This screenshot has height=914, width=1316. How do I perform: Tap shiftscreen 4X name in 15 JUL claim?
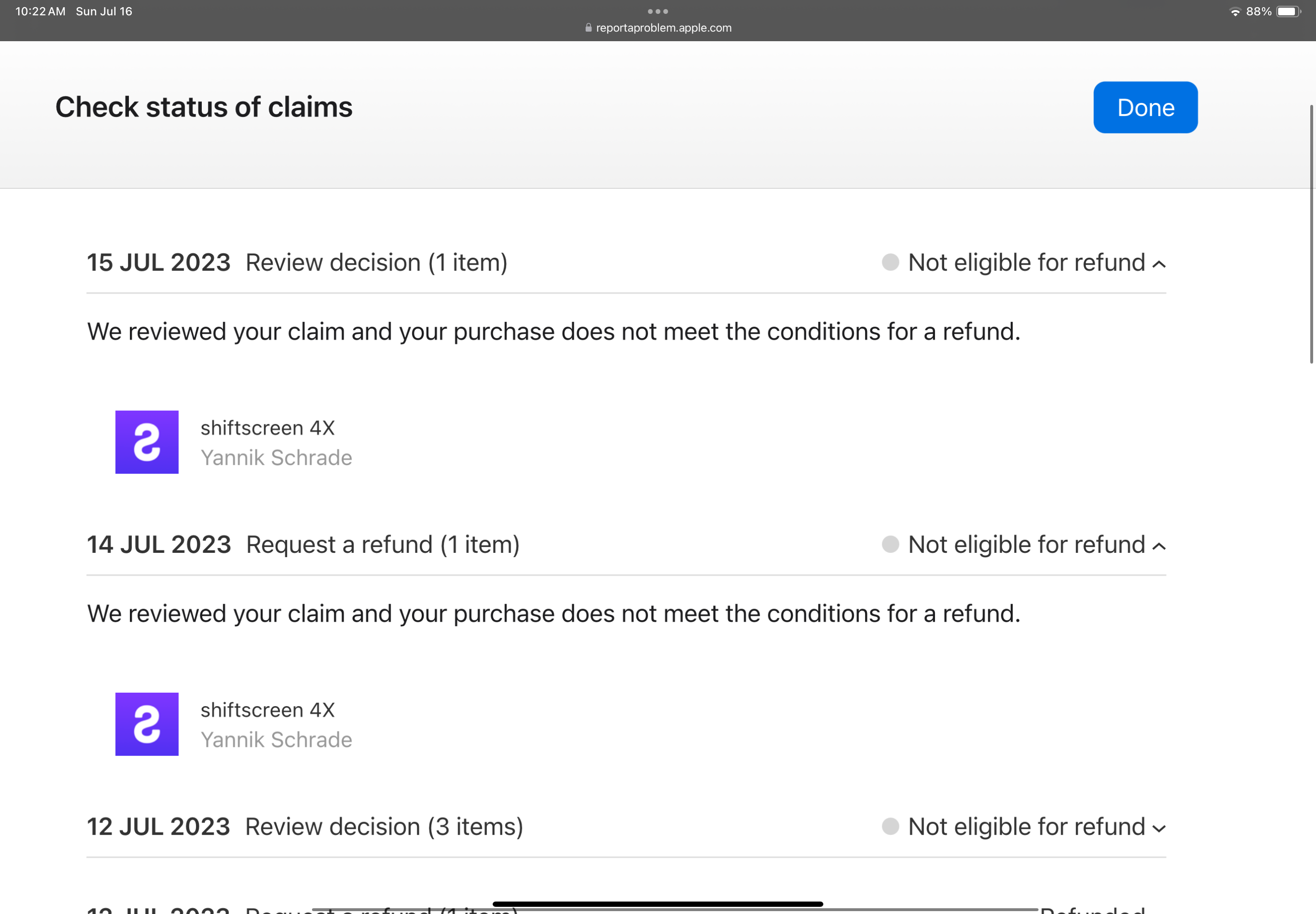(267, 428)
